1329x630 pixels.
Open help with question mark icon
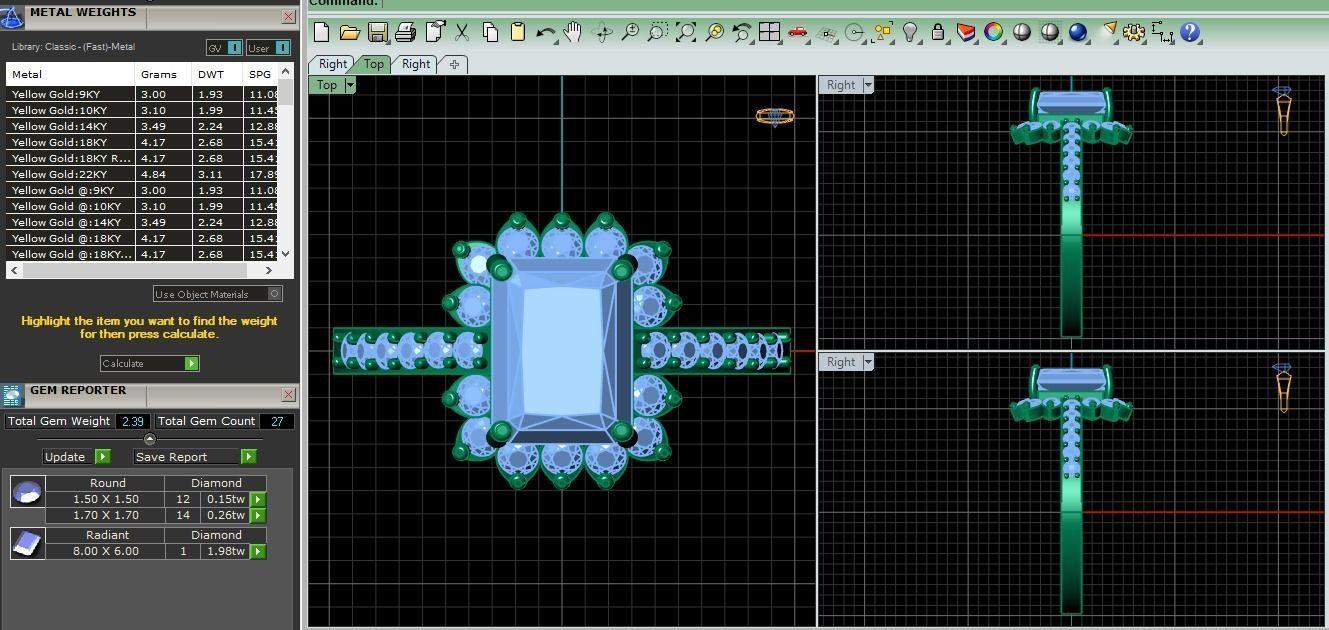(1190, 32)
